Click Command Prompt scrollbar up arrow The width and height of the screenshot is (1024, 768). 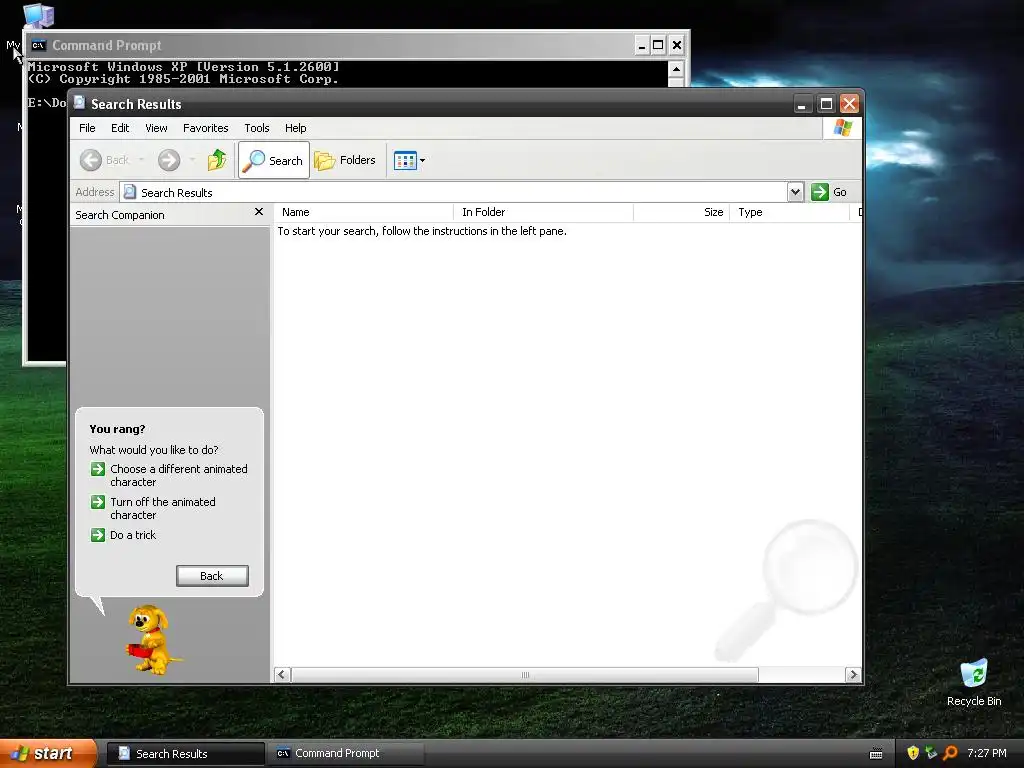[x=676, y=69]
